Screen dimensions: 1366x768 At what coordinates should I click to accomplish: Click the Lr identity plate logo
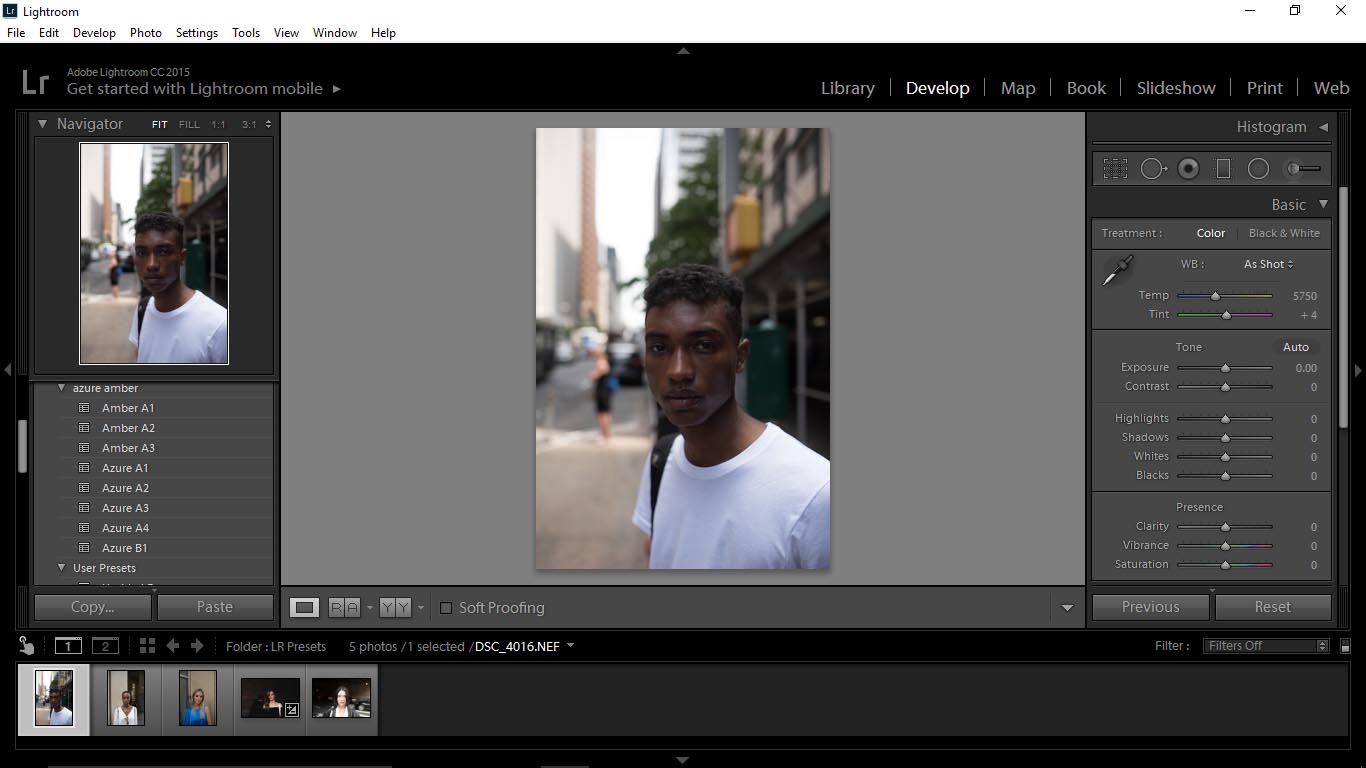pyautogui.click(x=35, y=81)
